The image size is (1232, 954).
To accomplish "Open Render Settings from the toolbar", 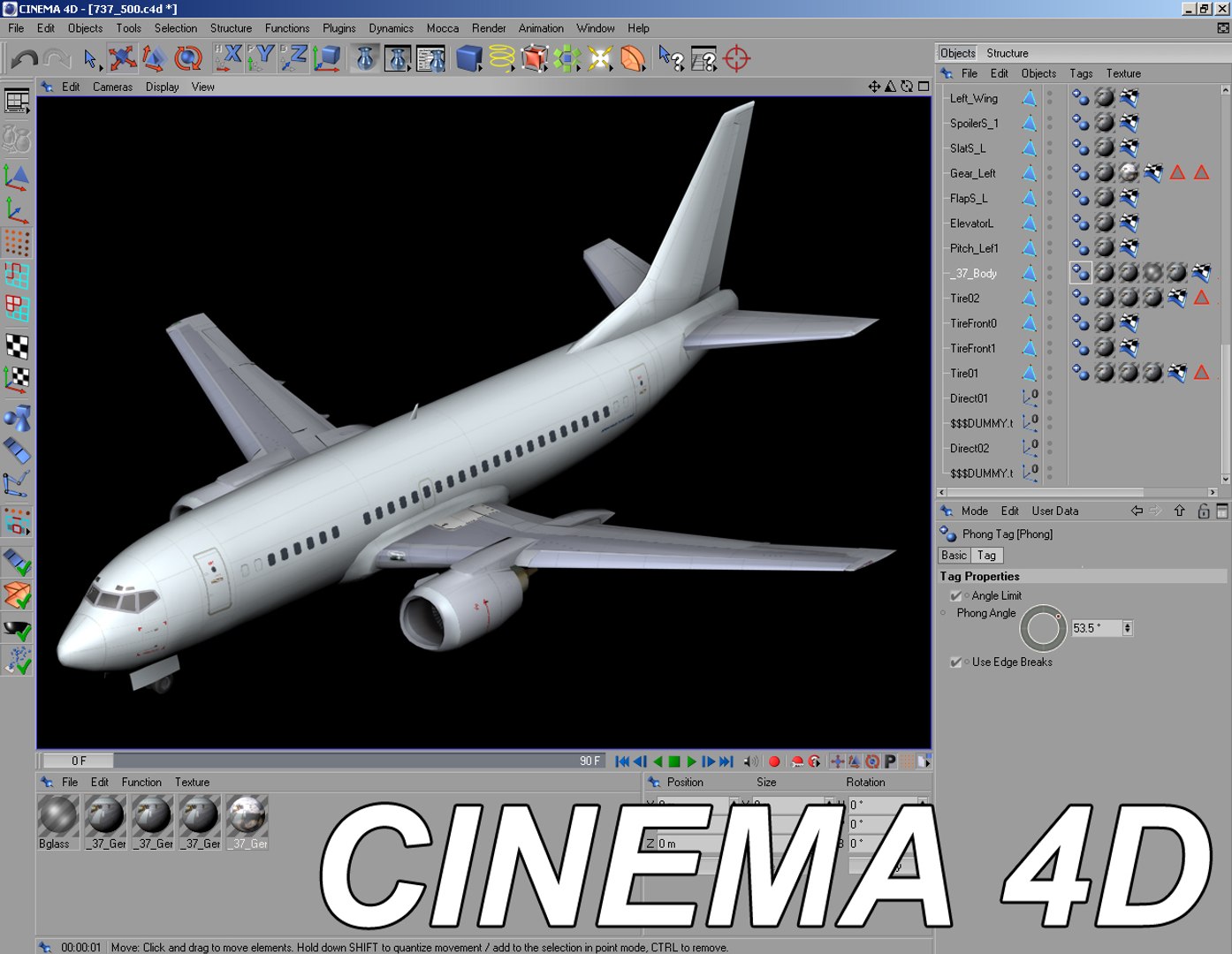I will (430, 58).
